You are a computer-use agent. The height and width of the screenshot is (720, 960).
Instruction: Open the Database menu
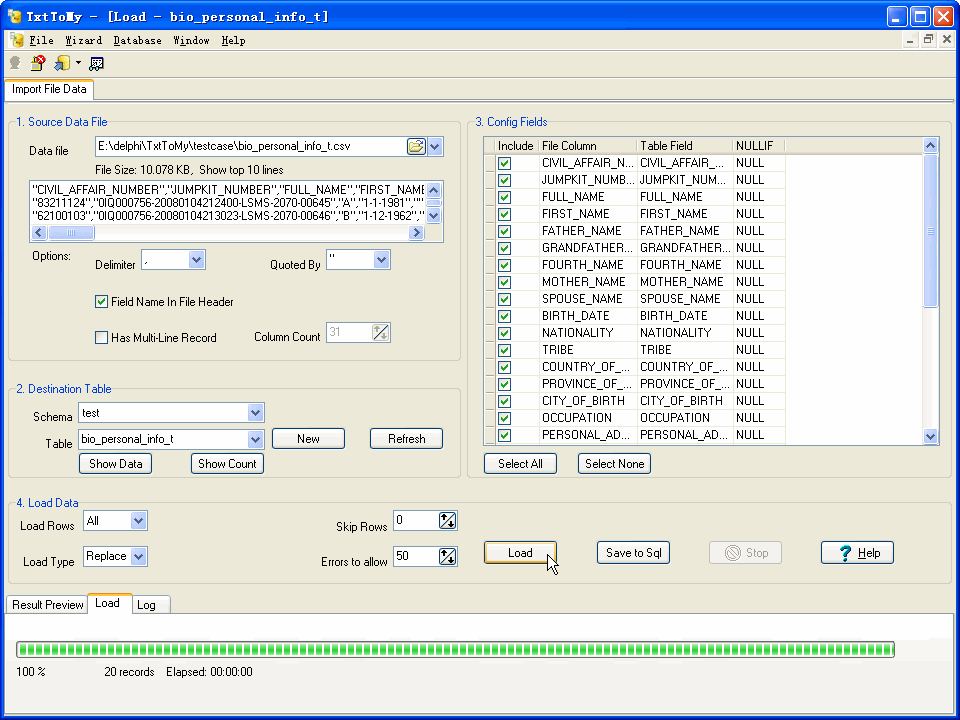[137, 41]
